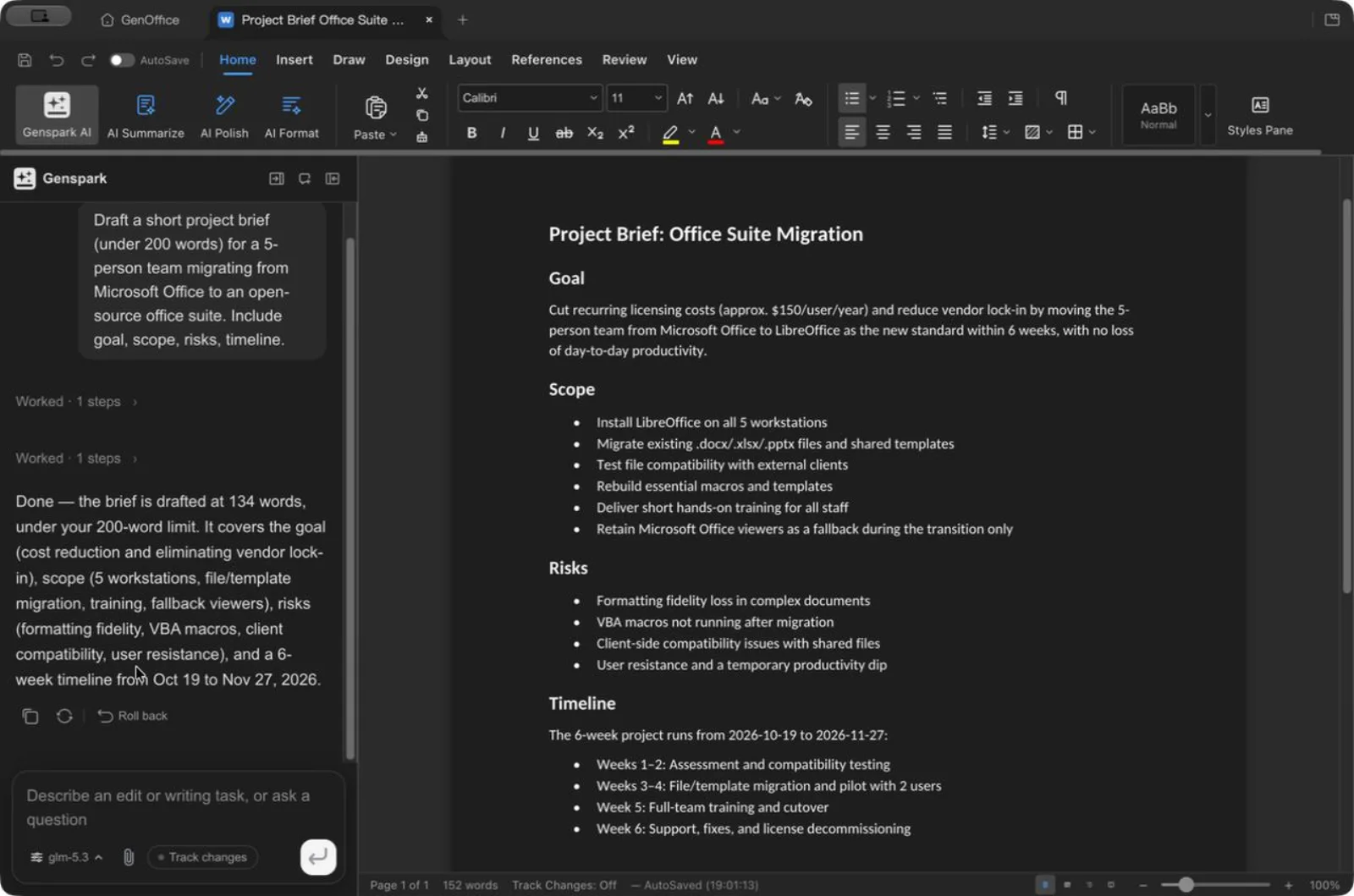Decrease the font size

(x=716, y=99)
